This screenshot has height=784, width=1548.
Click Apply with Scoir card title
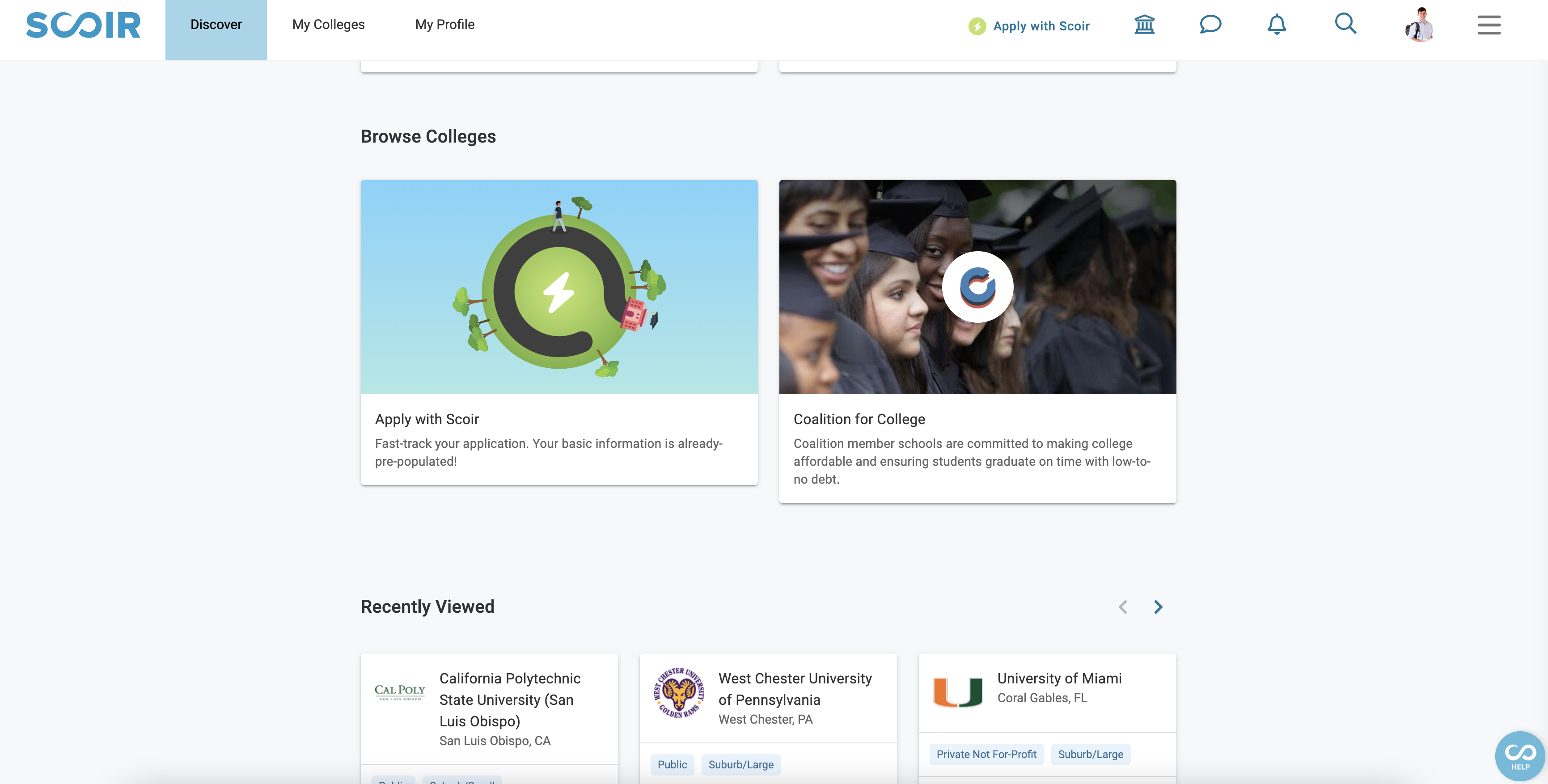coord(427,419)
